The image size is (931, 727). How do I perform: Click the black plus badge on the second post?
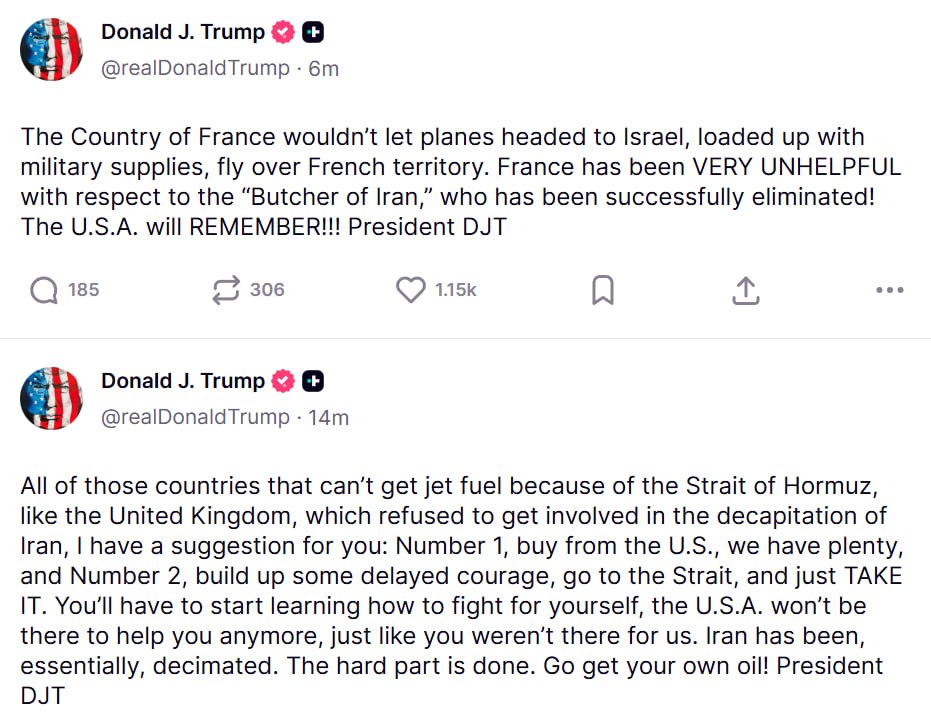[x=313, y=381]
